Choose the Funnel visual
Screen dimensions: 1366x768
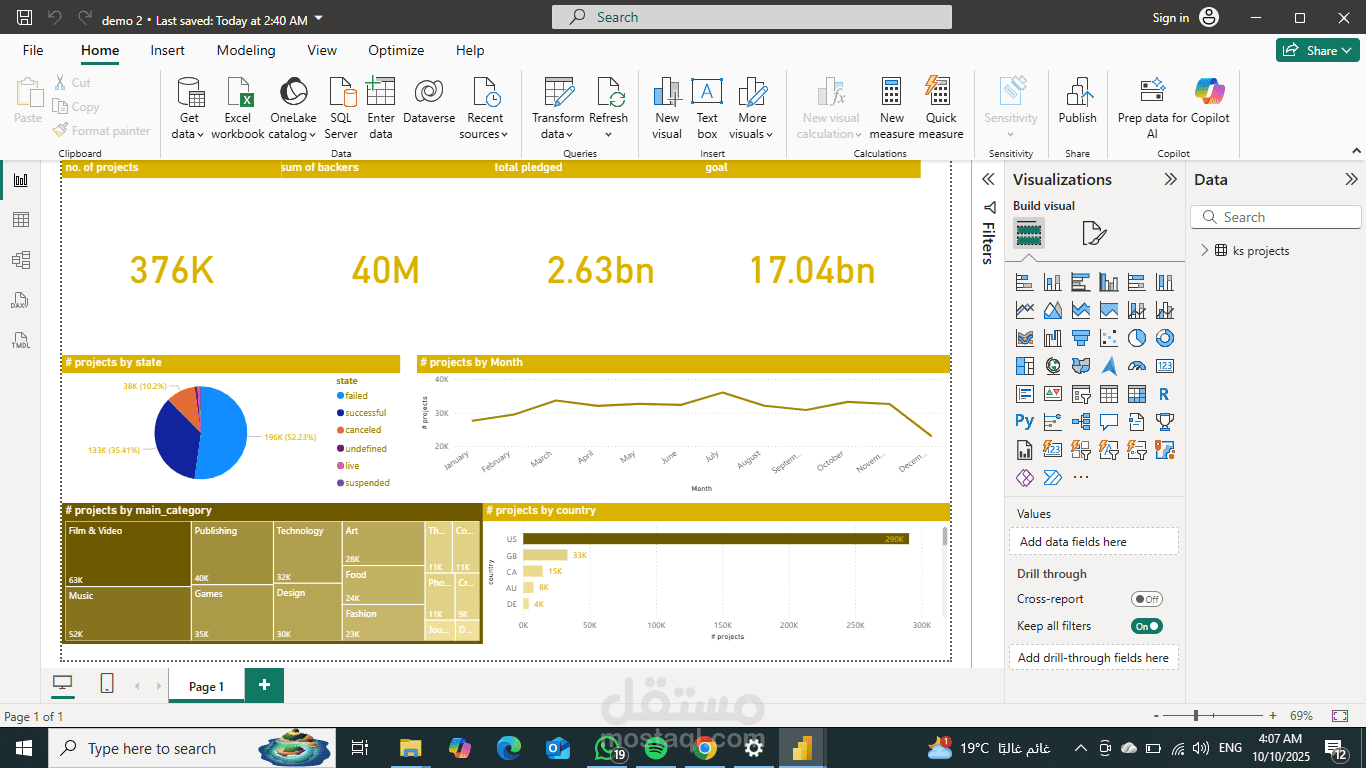point(1080,338)
